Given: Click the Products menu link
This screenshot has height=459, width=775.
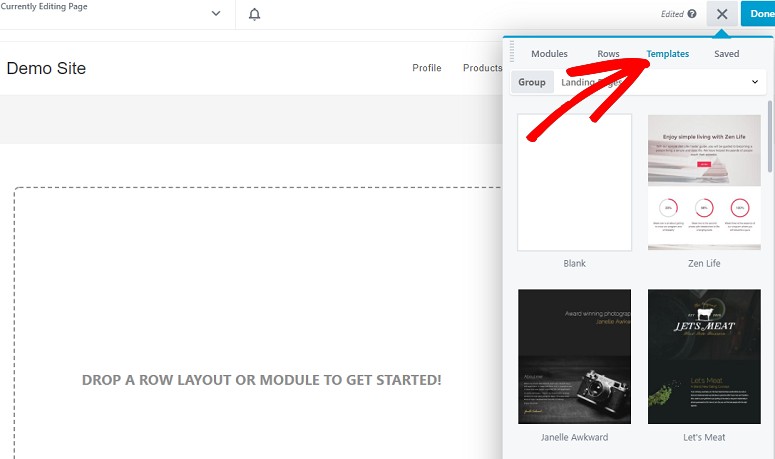Looking at the screenshot, I should (x=482, y=68).
